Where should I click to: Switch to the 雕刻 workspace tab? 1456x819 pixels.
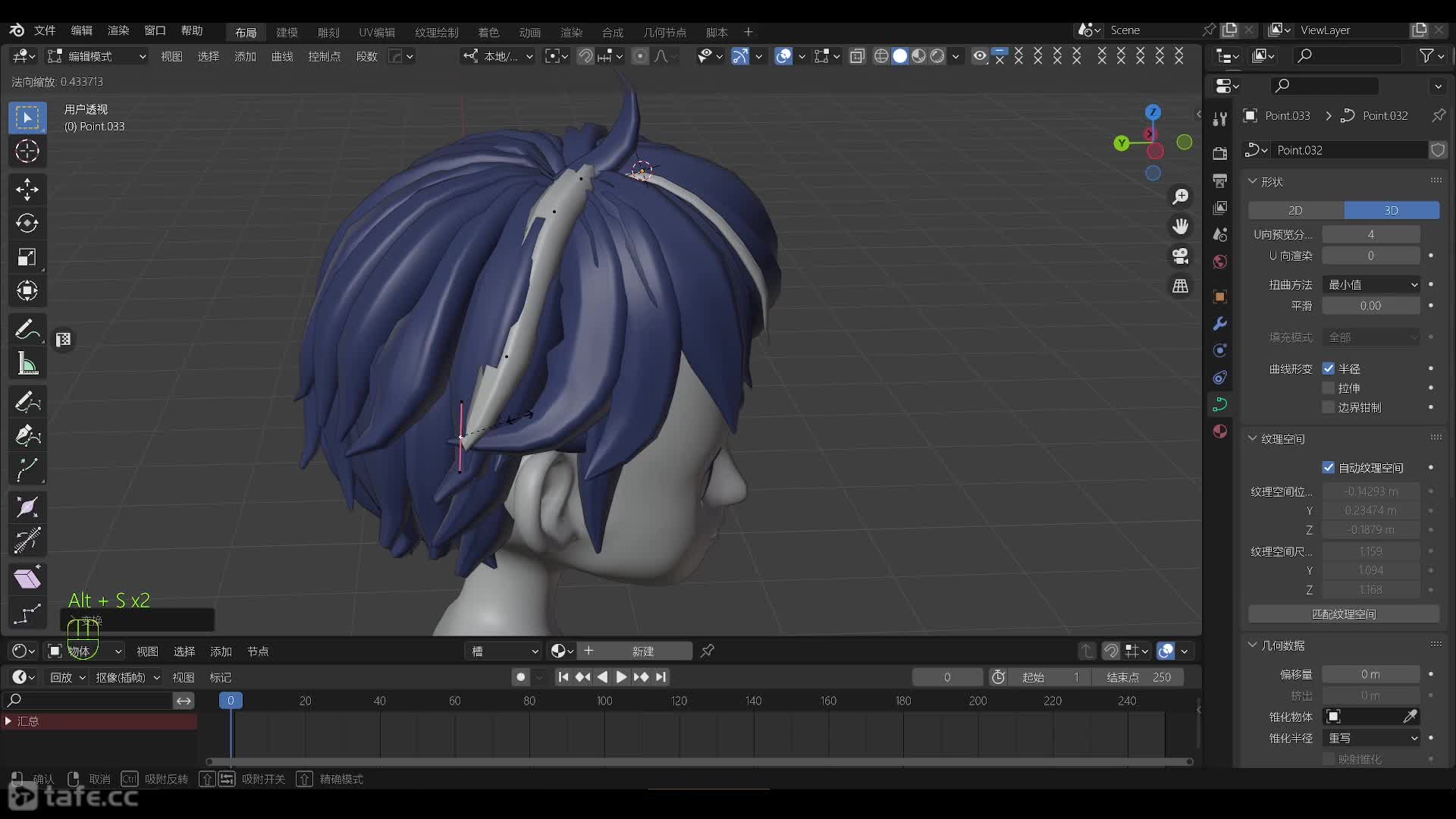point(328,32)
